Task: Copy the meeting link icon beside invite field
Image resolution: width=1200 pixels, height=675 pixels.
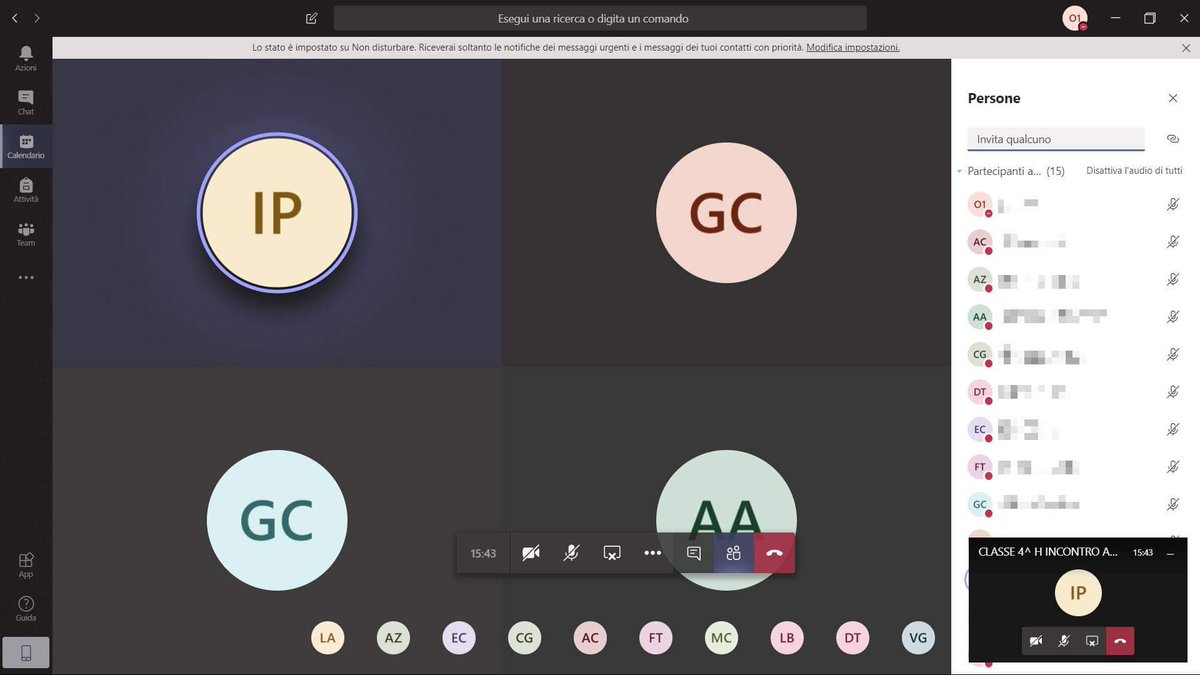Action: (x=1173, y=139)
